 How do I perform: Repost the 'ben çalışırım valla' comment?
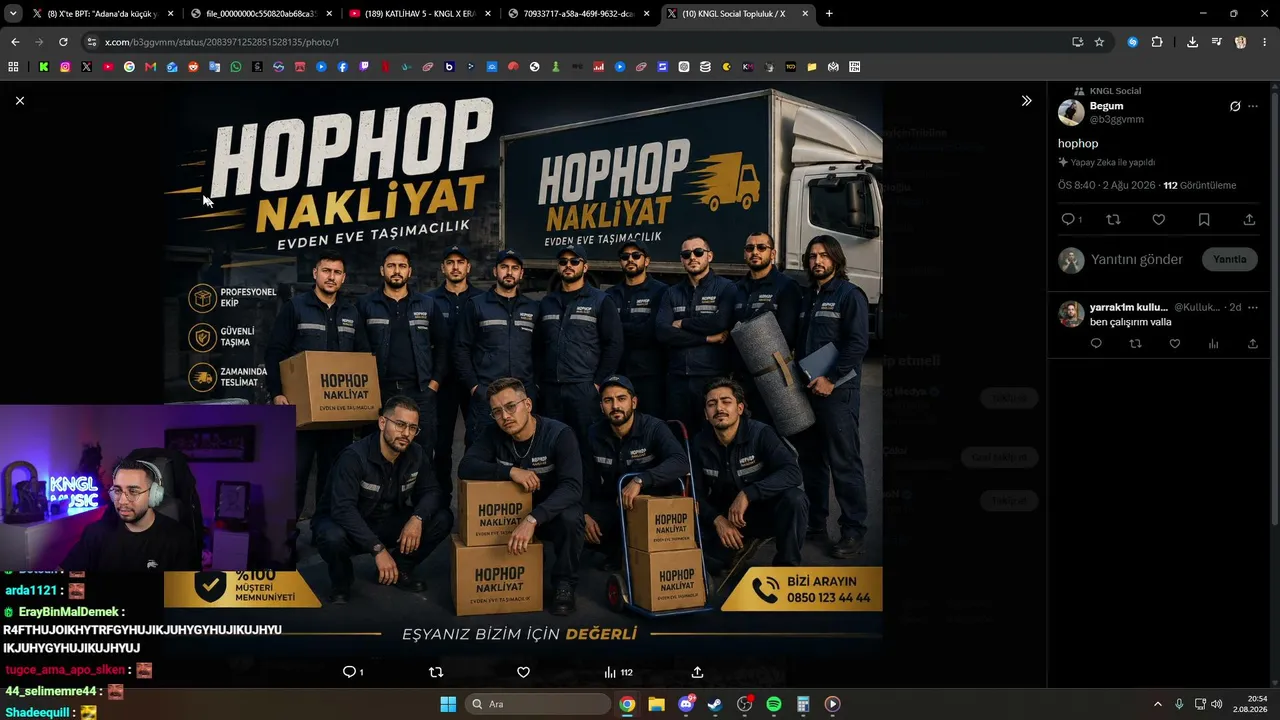(x=1135, y=344)
